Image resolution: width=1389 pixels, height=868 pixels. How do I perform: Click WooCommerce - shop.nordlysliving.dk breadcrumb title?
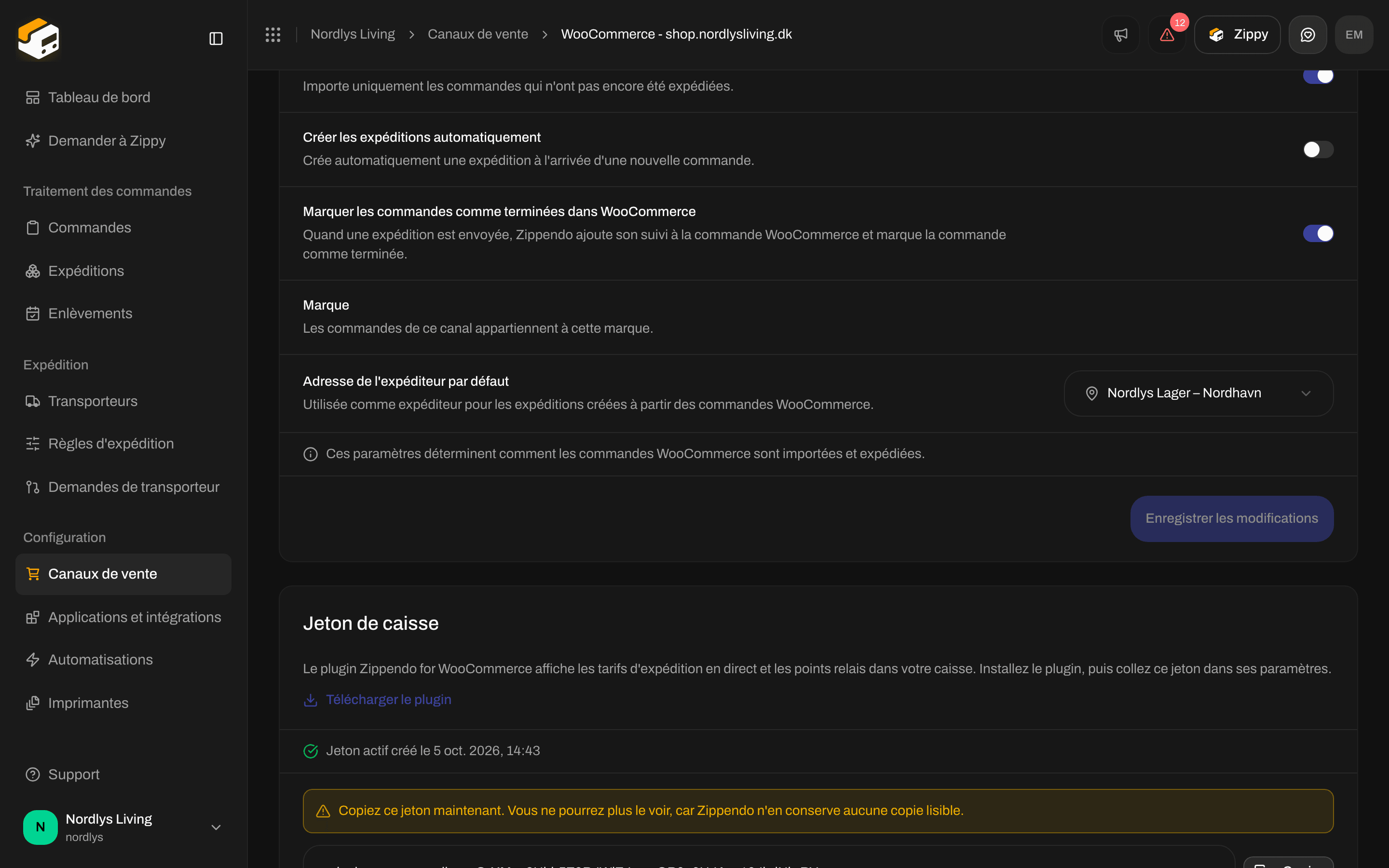(676, 34)
